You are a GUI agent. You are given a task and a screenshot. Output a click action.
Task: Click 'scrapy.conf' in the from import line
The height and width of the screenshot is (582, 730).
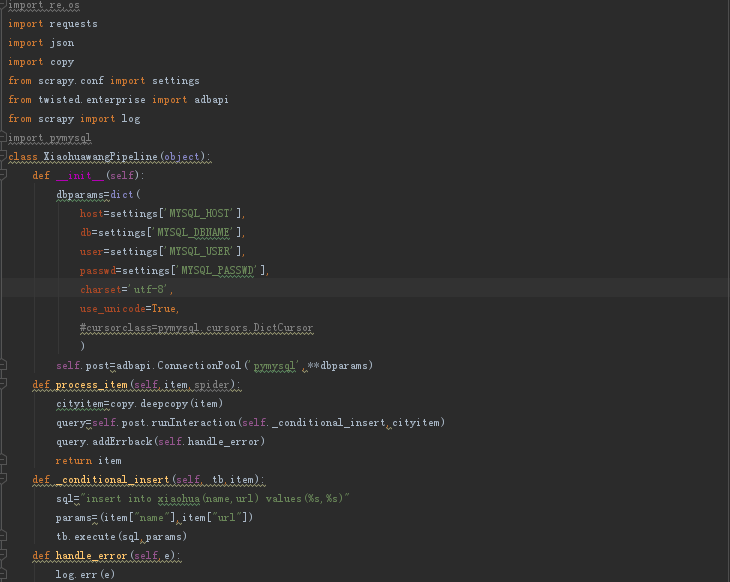tap(71, 81)
